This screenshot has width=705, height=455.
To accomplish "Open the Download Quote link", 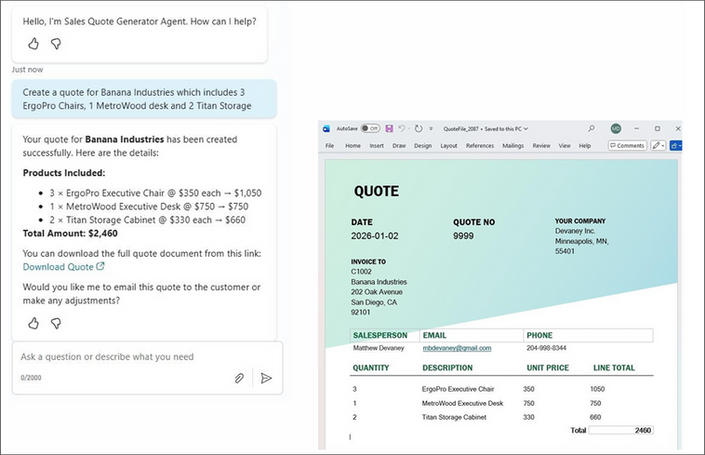I will click(x=63, y=267).
